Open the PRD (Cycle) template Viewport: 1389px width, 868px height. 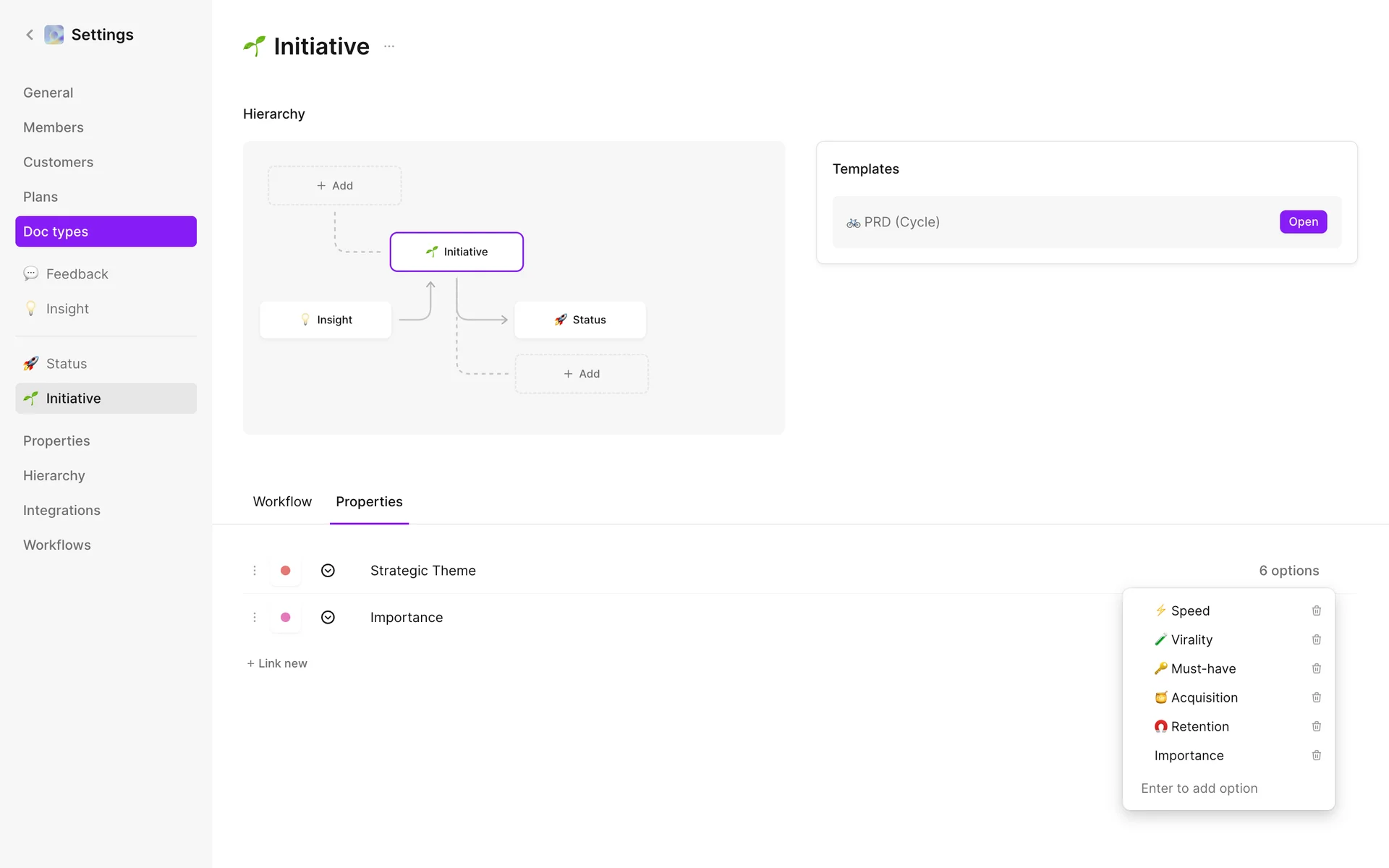pyautogui.click(x=1303, y=222)
